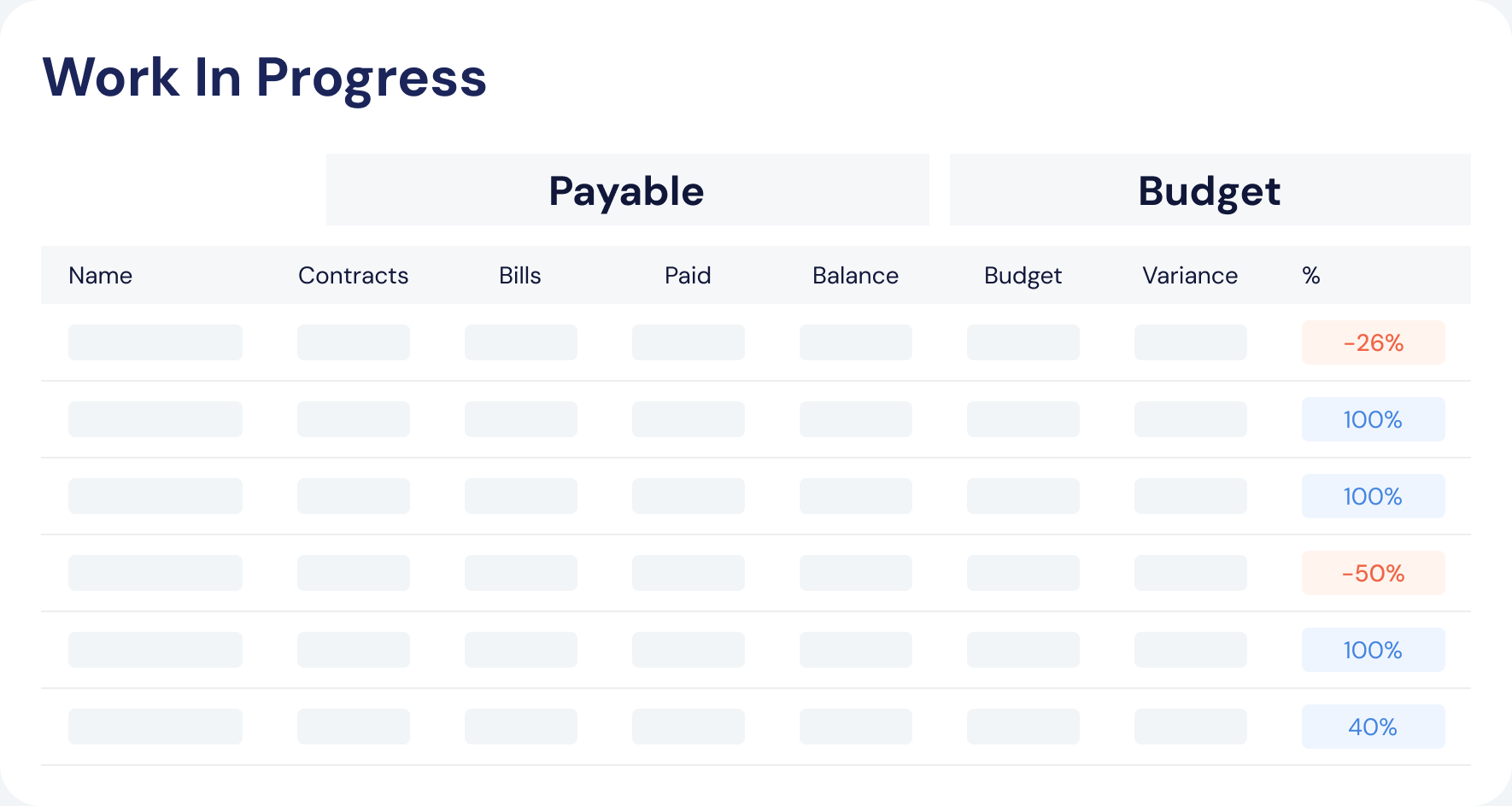This screenshot has height=806, width=1512.
Task: Click the 40% percentage badge
Action: pos(1373,727)
